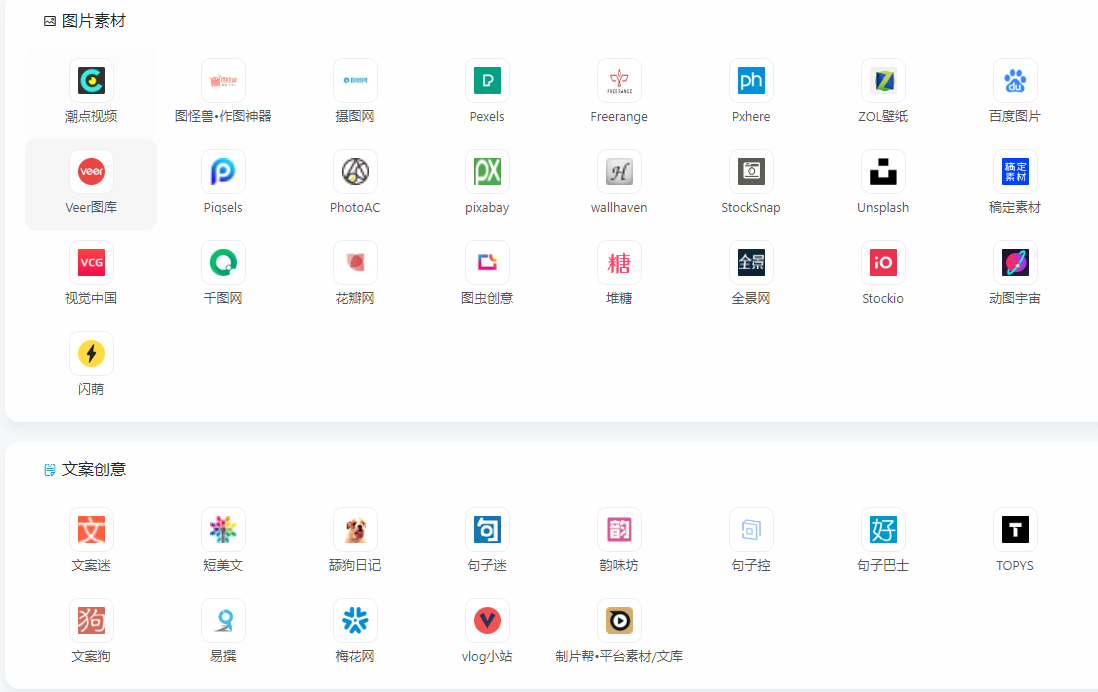Open the 舔狗日记 dog icon

click(x=355, y=530)
